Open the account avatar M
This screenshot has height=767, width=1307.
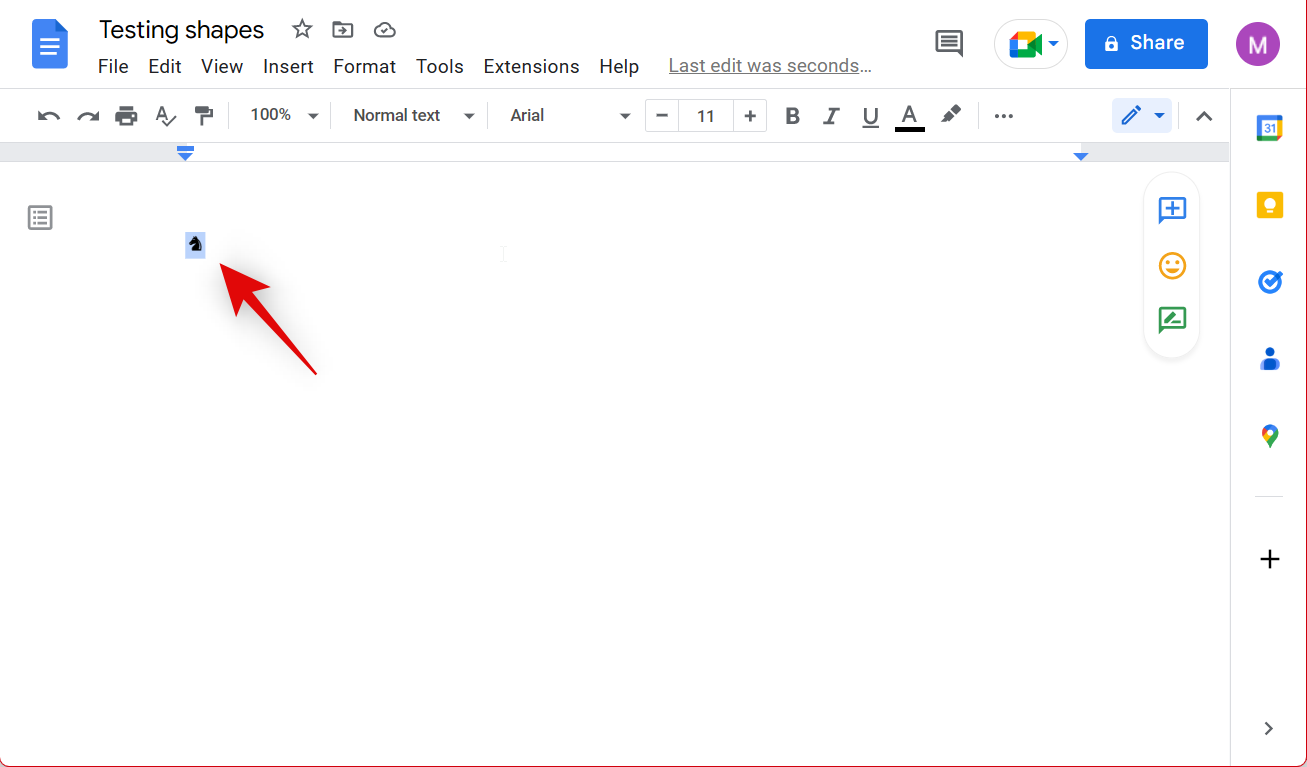coord(1257,44)
